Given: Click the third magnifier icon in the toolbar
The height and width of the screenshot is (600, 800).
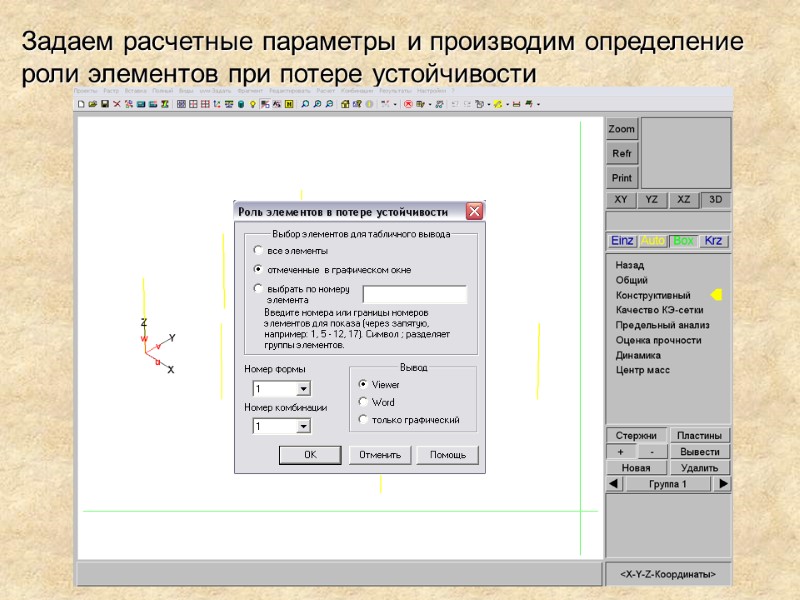Looking at the screenshot, I should pos(329,104).
